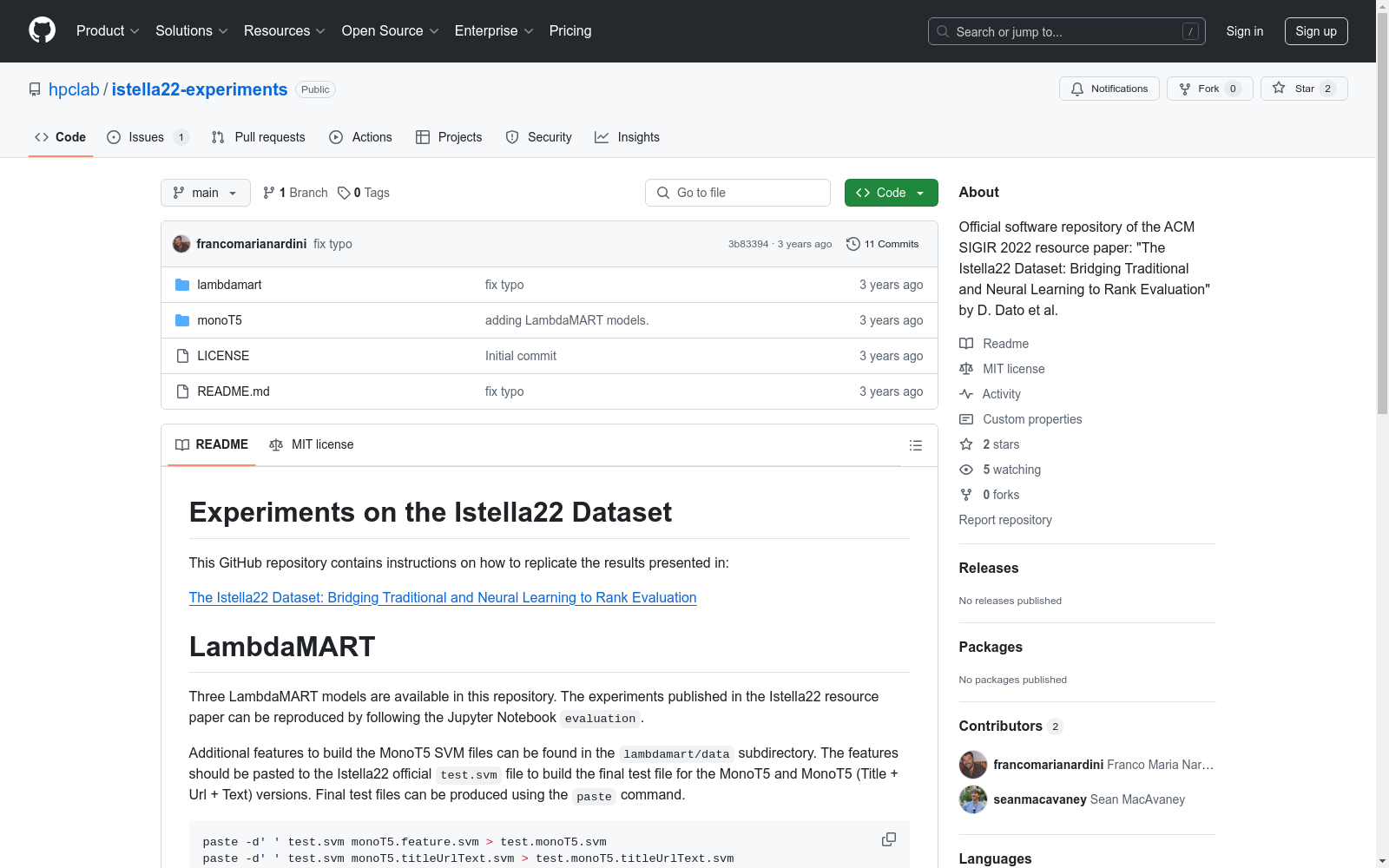Click the francomarianardini author name in commit bar
The width and height of the screenshot is (1389, 868).
252,244
